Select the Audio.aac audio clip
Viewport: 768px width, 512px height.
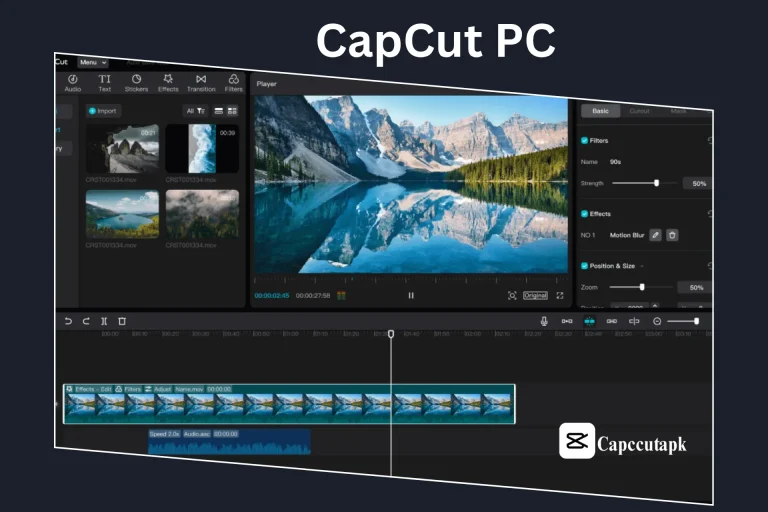pos(229,442)
